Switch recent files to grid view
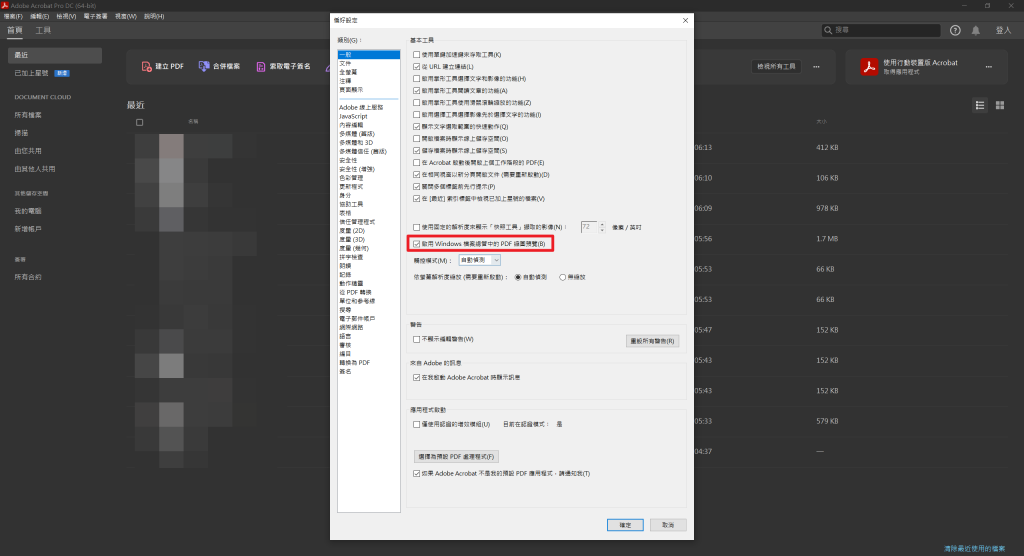This screenshot has width=1024, height=556. point(1000,105)
